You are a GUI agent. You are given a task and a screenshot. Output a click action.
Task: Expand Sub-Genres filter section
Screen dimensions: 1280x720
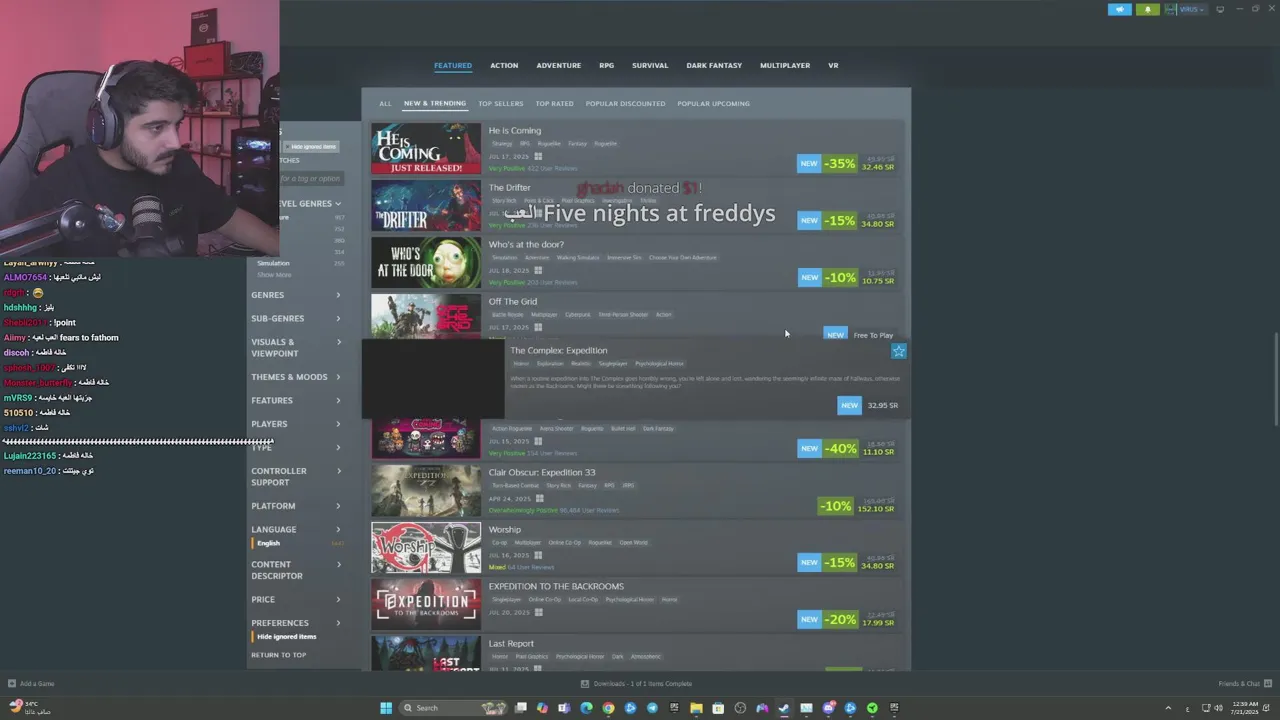[x=296, y=319]
